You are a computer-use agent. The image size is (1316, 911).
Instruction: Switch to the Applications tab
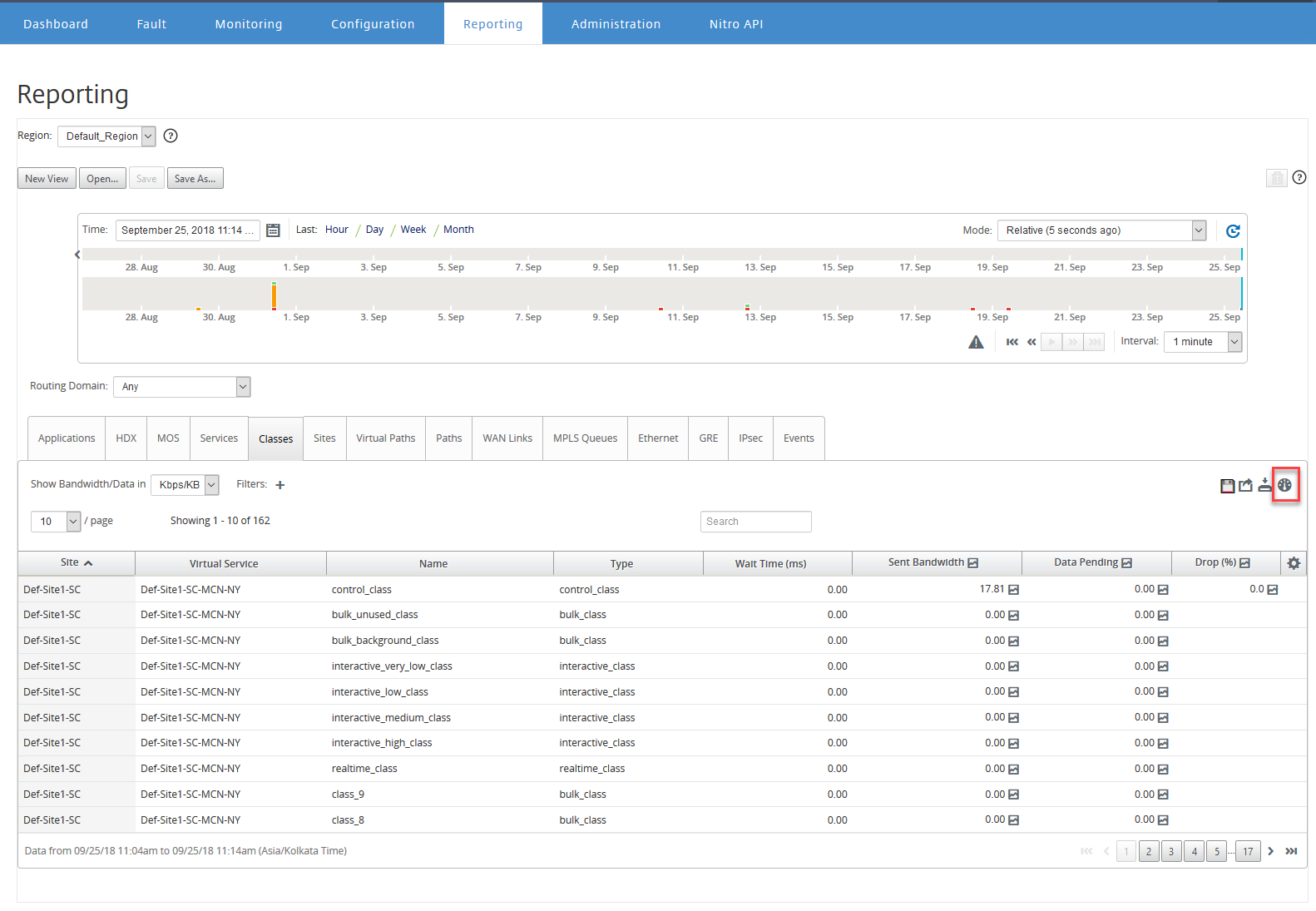pyautogui.click(x=67, y=438)
